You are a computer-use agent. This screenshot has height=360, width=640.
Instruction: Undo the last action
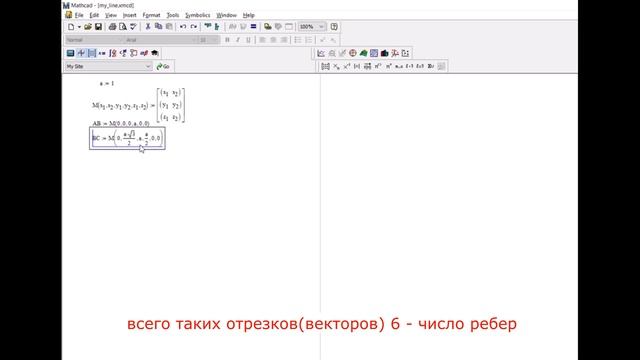tap(183, 27)
